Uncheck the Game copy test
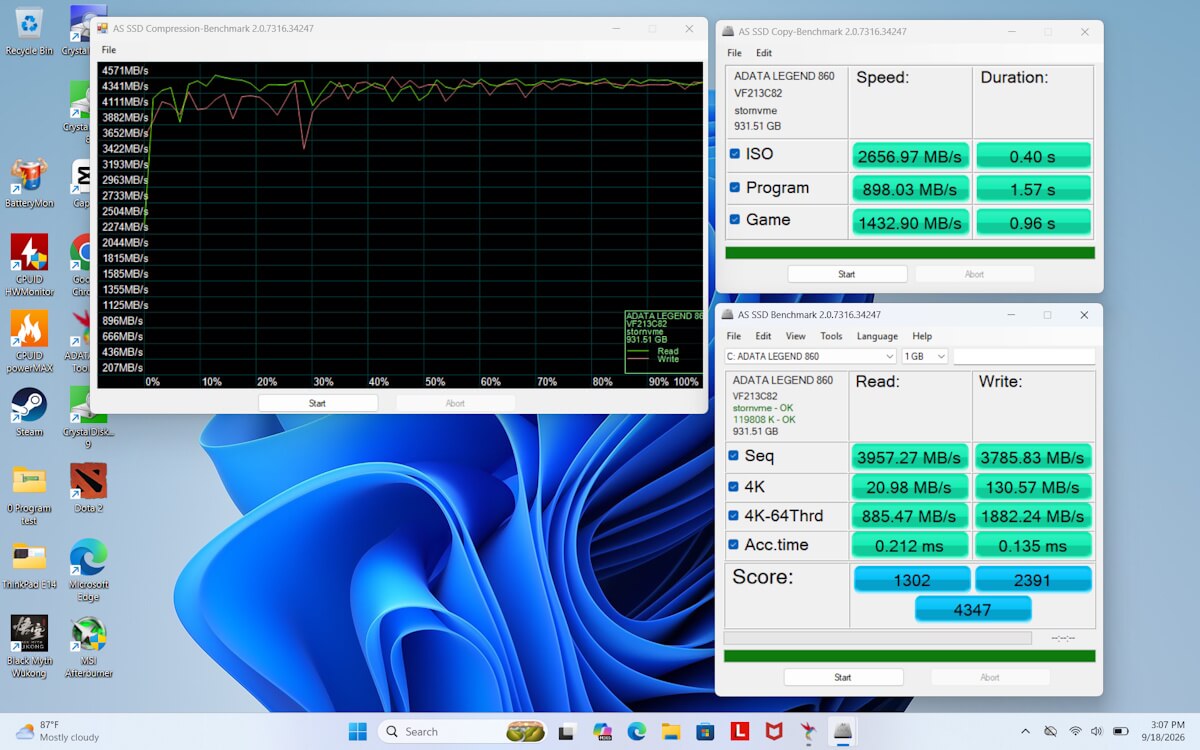Screen dimensions: 1200x750 pos(735,220)
